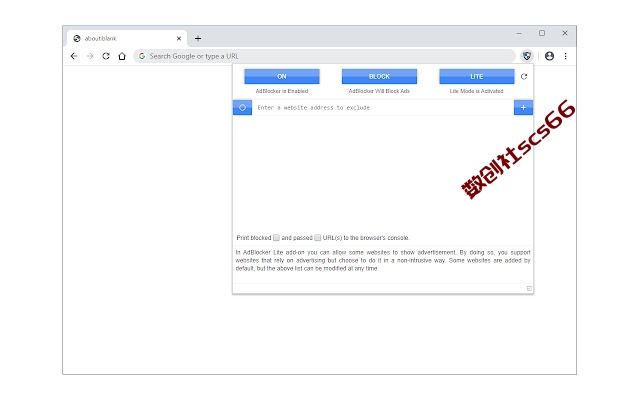640x400 pixels.
Task: Close the about:blank tab
Action: [179, 38]
